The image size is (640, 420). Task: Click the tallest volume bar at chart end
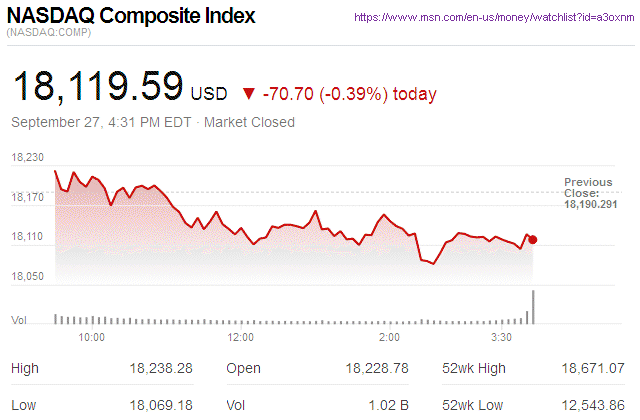coord(533,307)
